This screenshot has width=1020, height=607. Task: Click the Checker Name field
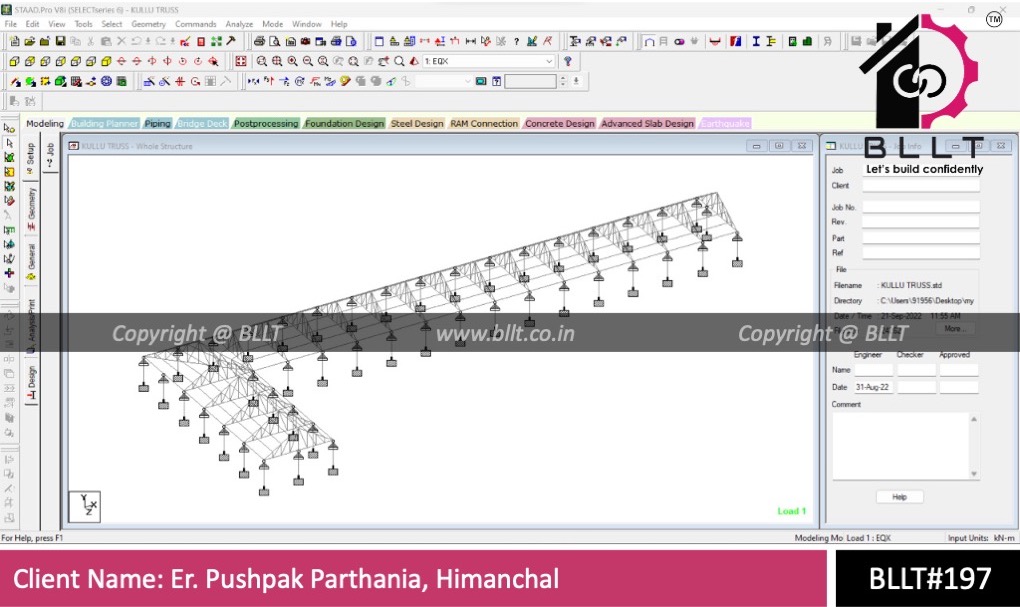pyautogui.click(x=916, y=370)
